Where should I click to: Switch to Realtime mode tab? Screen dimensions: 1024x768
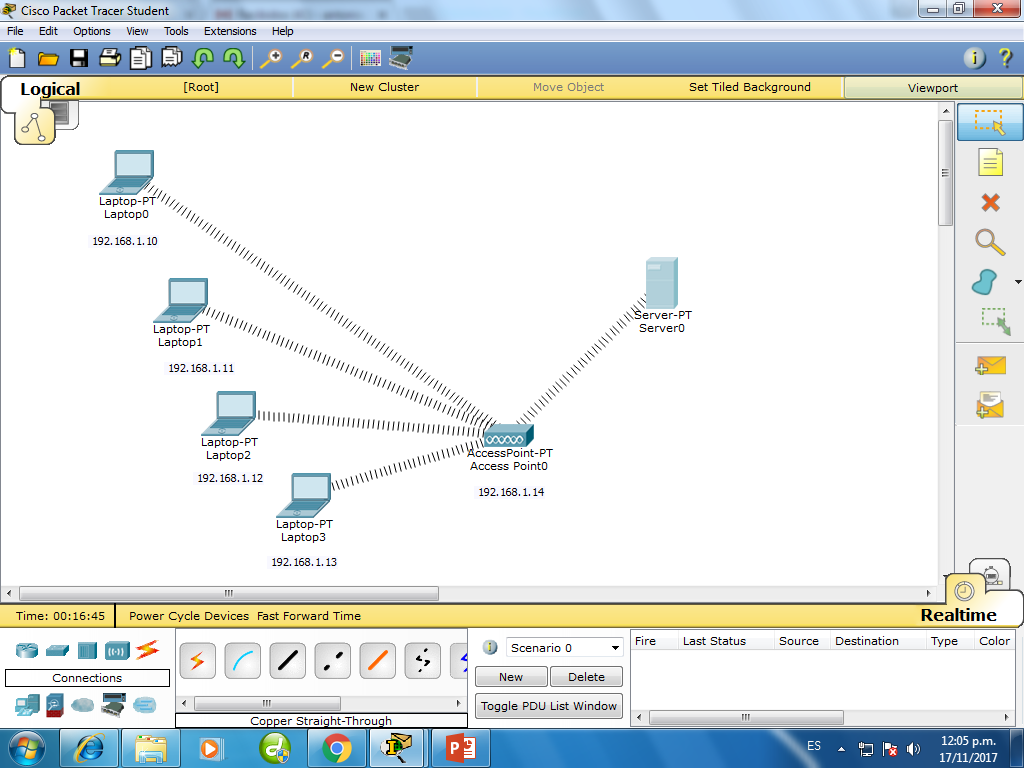[x=958, y=615]
